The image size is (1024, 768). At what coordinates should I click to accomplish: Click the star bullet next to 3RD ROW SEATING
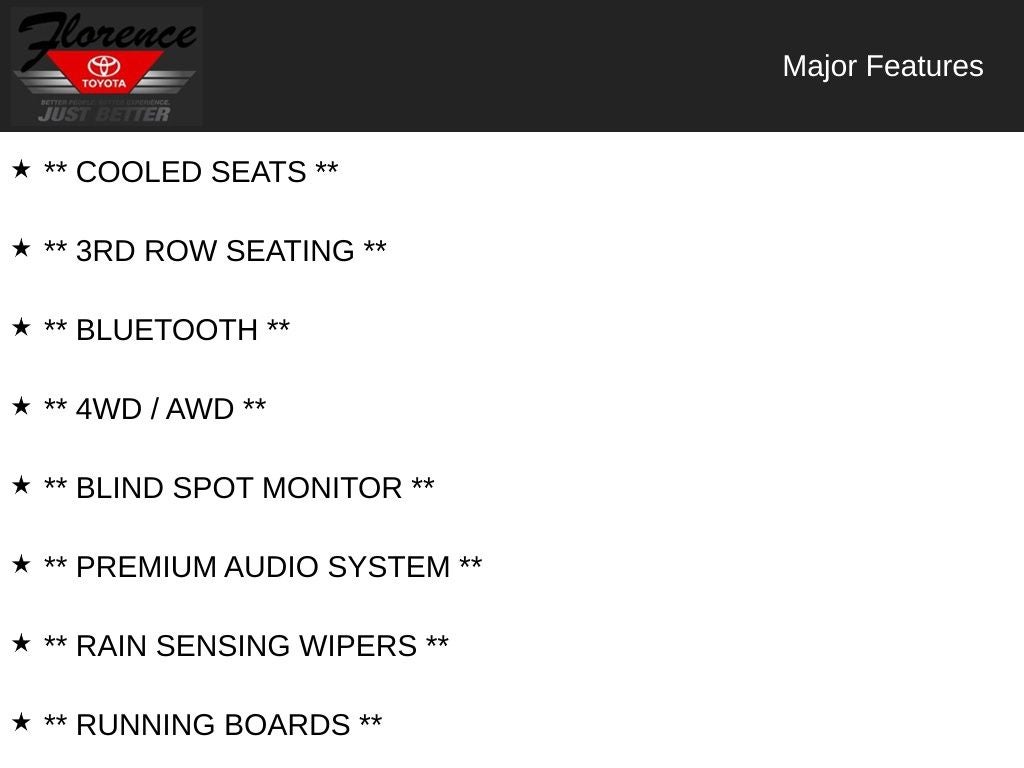[21, 248]
